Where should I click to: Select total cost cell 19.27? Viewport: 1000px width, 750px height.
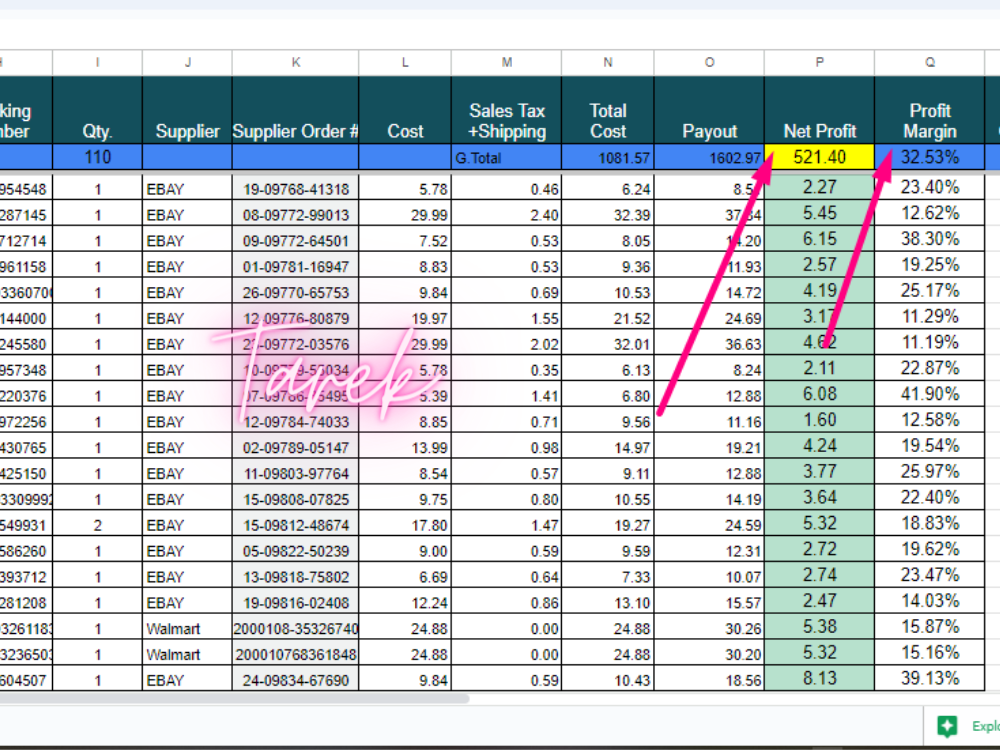click(x=608, y=525)
